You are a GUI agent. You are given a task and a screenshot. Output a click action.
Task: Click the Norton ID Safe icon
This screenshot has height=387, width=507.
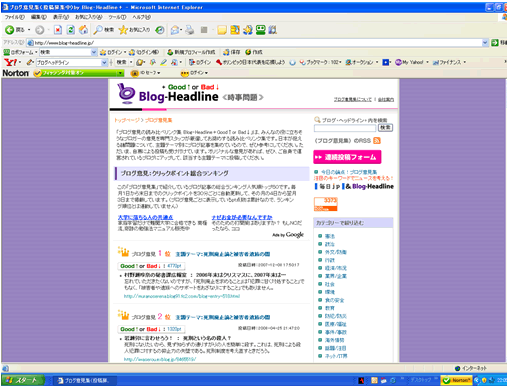(134, 73)
